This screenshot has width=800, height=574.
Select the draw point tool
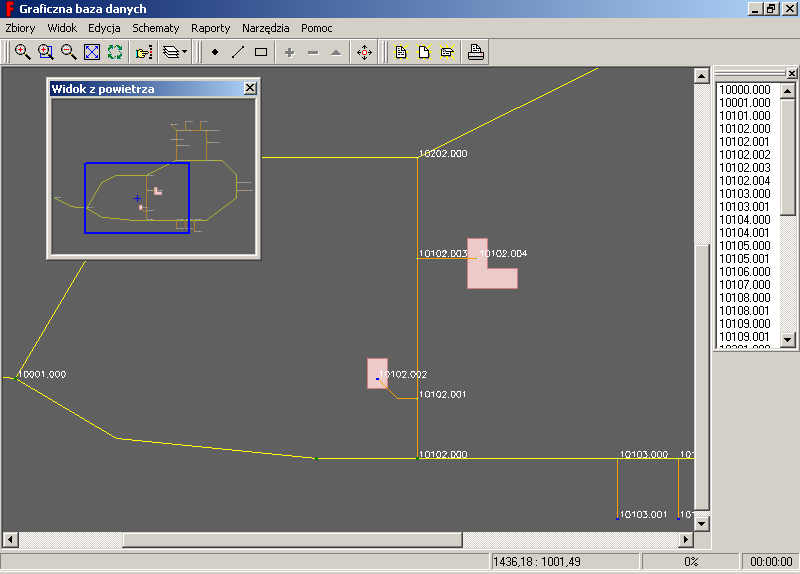click(x=215, y=52)
